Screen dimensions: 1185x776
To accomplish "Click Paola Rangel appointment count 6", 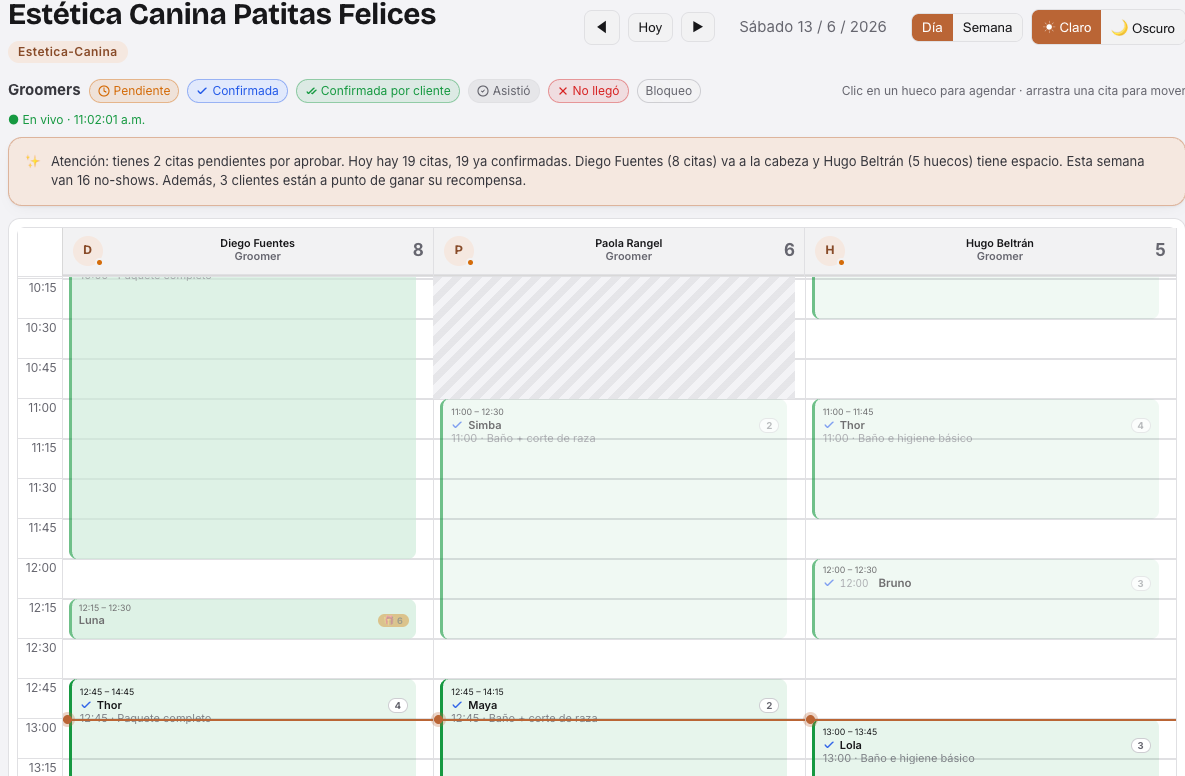I will (789, 250).
